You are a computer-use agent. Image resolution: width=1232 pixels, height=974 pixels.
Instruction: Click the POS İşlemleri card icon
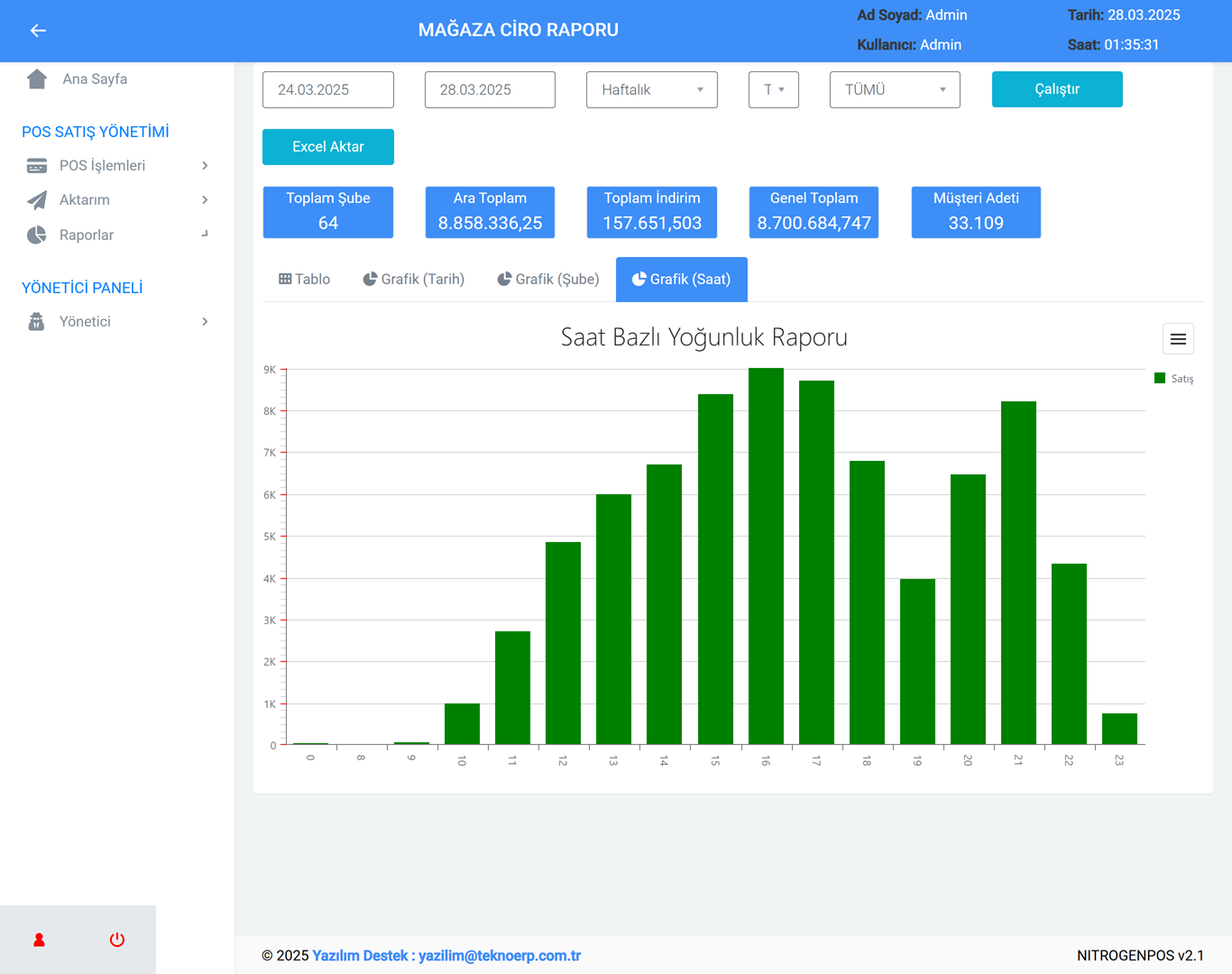pos(37,166)
